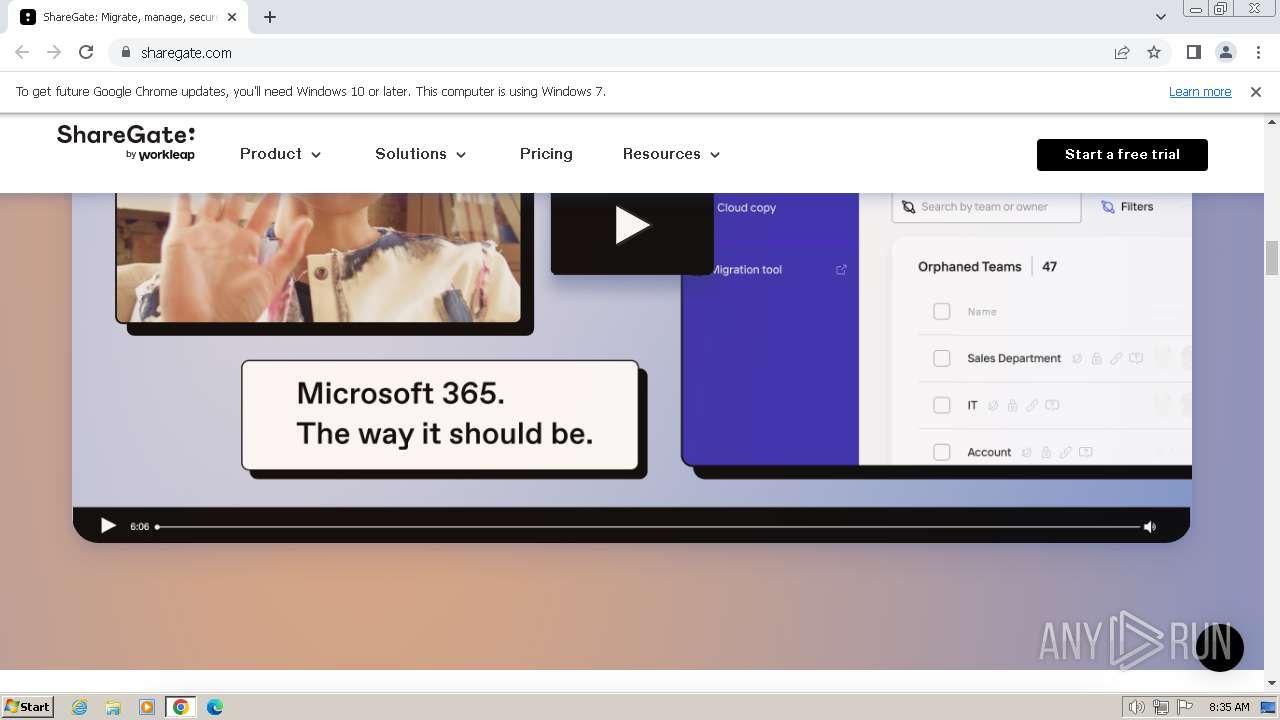Open Windows Media Player from taskbar
Viewport: 1280px width, 720px height.
pyautogui.click(x=147, y=707)
